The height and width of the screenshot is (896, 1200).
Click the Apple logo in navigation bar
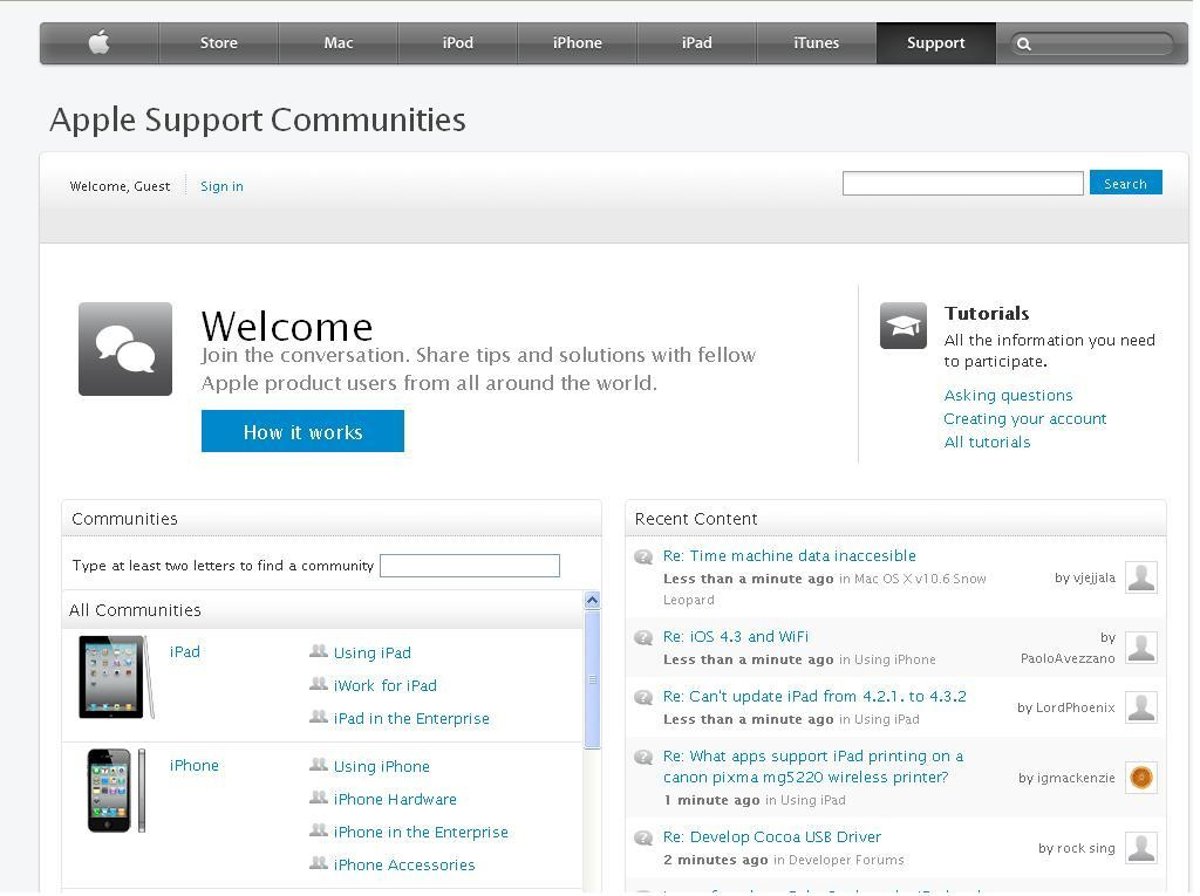click(x=98, y=43)
